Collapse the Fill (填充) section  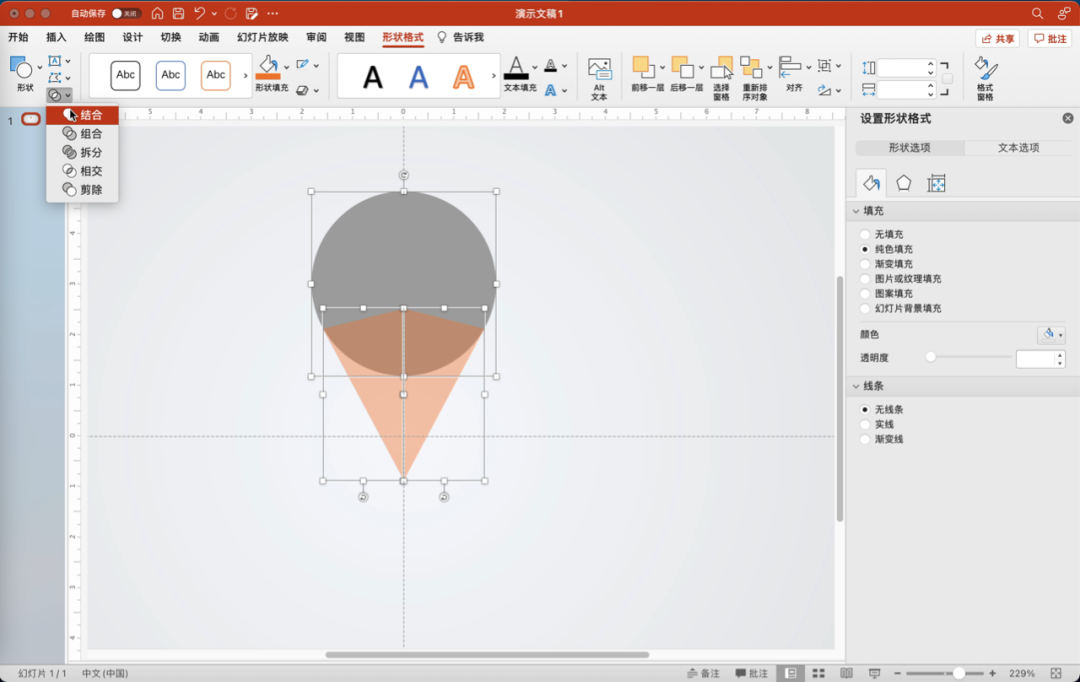856,211
